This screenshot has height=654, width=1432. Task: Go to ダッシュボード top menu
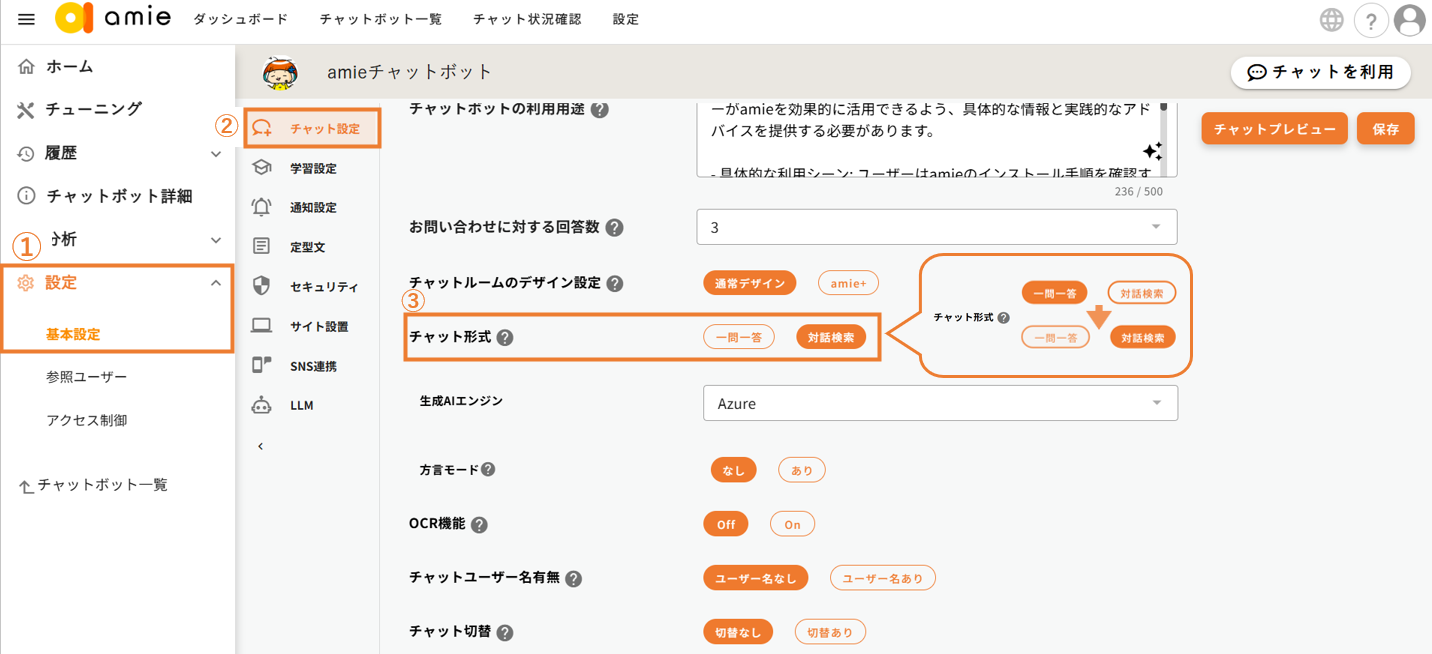tap(240, 19)
